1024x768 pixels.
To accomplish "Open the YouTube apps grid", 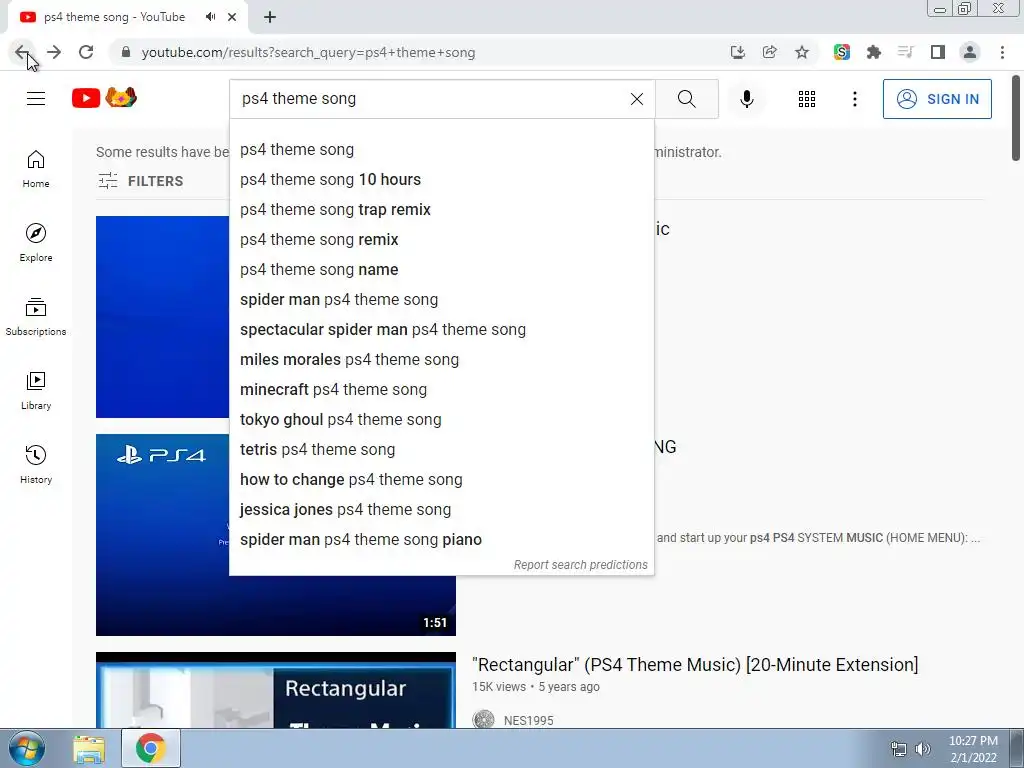I will coord(807,99).
